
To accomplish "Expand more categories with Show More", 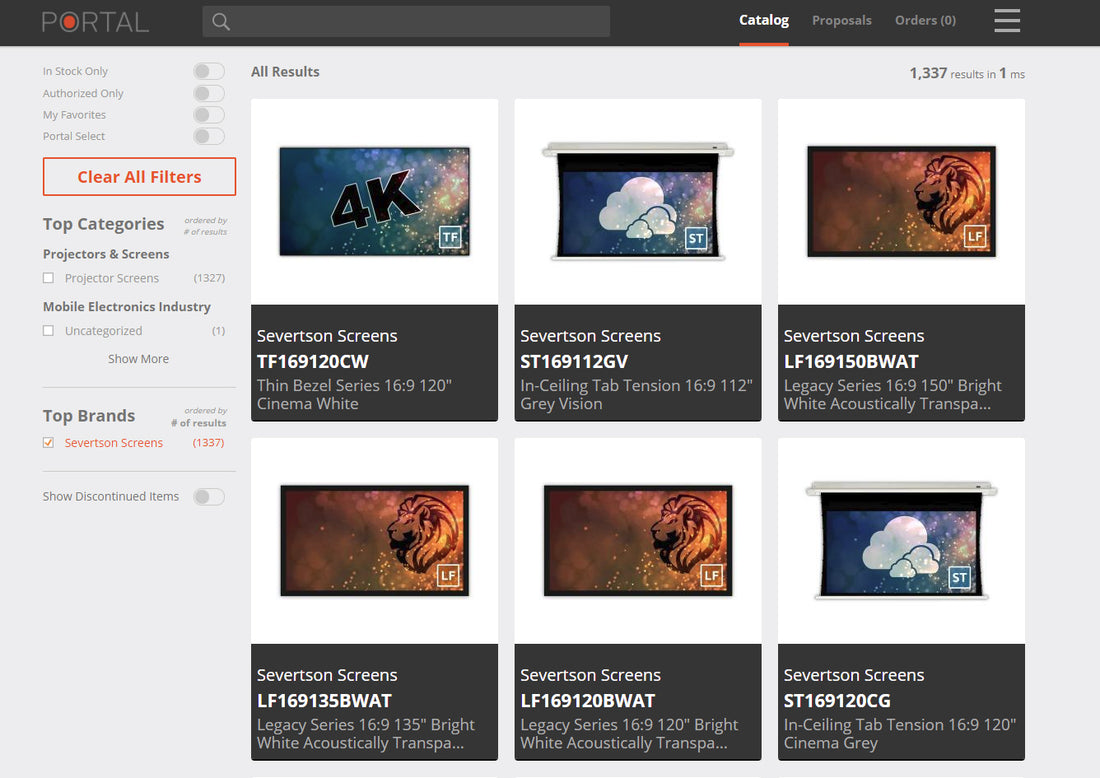I will (139, 358).
